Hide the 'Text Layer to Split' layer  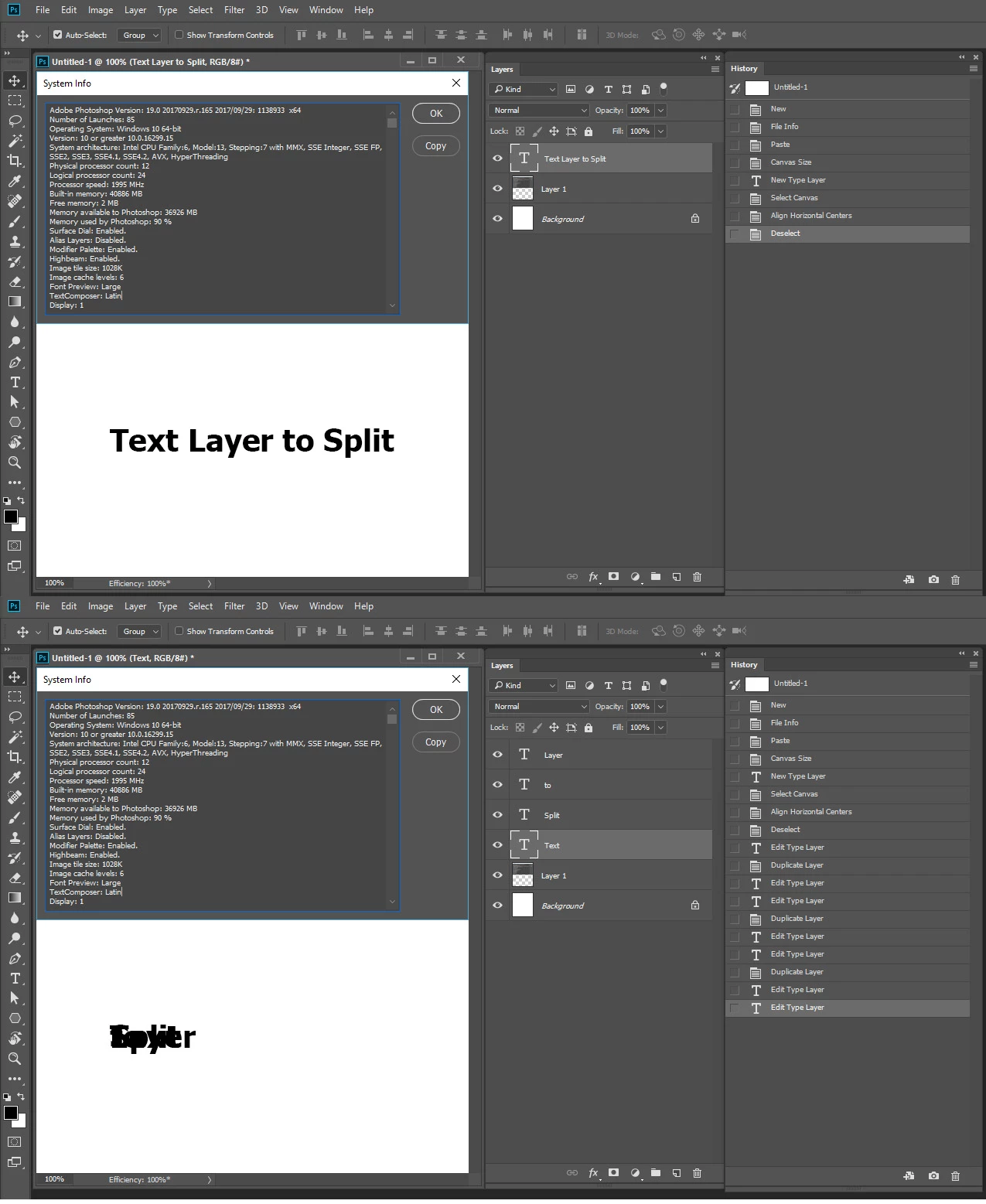497,158
